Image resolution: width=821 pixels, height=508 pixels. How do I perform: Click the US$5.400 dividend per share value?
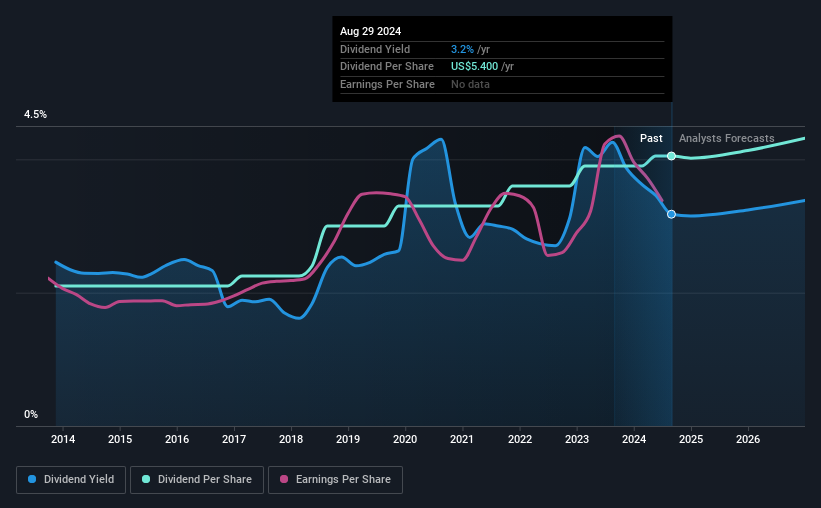474,67
